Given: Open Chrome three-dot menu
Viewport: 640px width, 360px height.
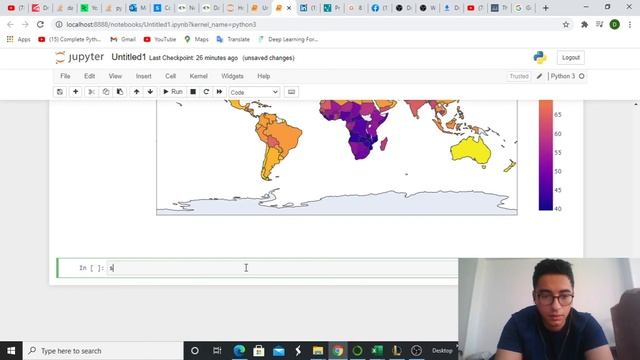Looking at the screenshot, I should (630, 24).
